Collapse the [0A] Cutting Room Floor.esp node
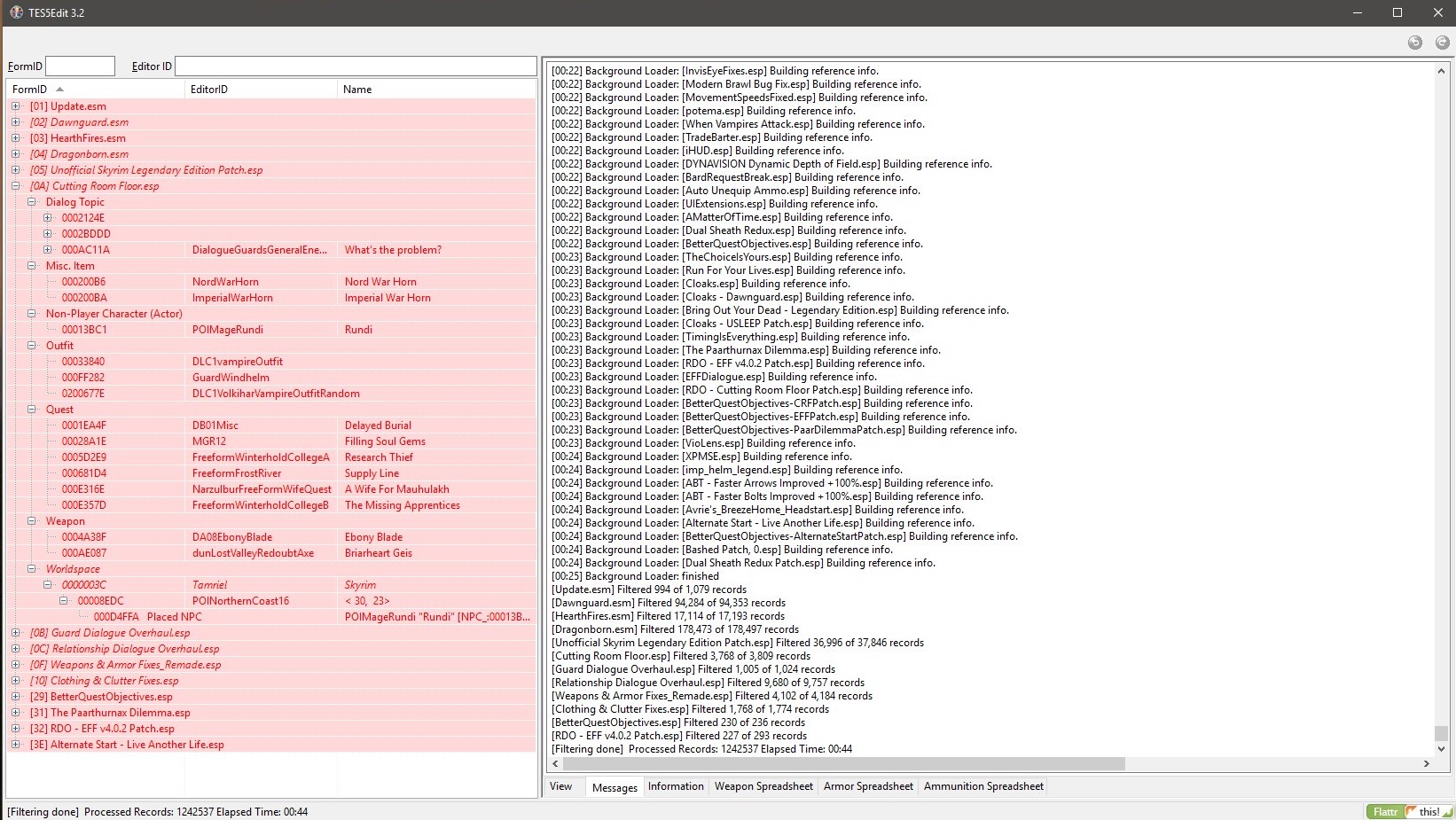 16,186
